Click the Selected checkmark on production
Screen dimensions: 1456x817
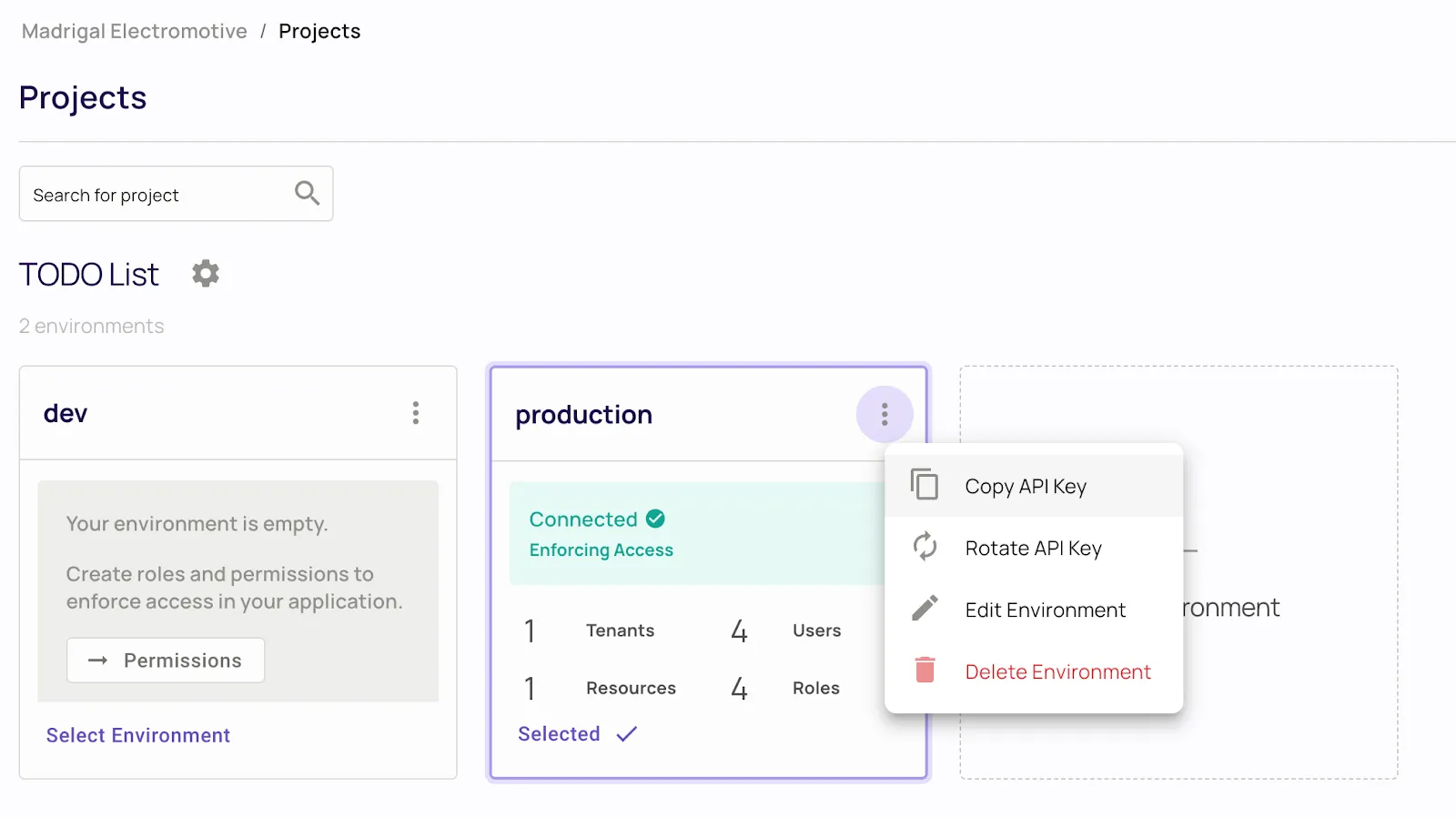pos(626,734)
